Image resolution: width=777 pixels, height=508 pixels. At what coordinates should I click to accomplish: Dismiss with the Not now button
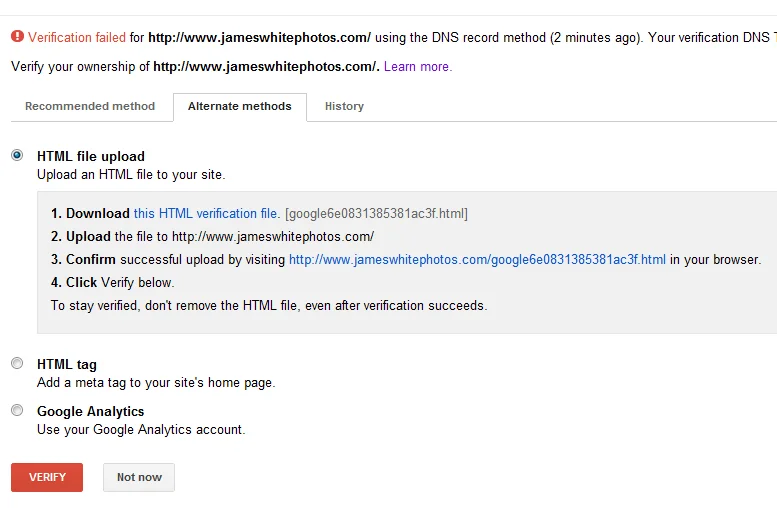pyautogui.click(x=139, y=477)
